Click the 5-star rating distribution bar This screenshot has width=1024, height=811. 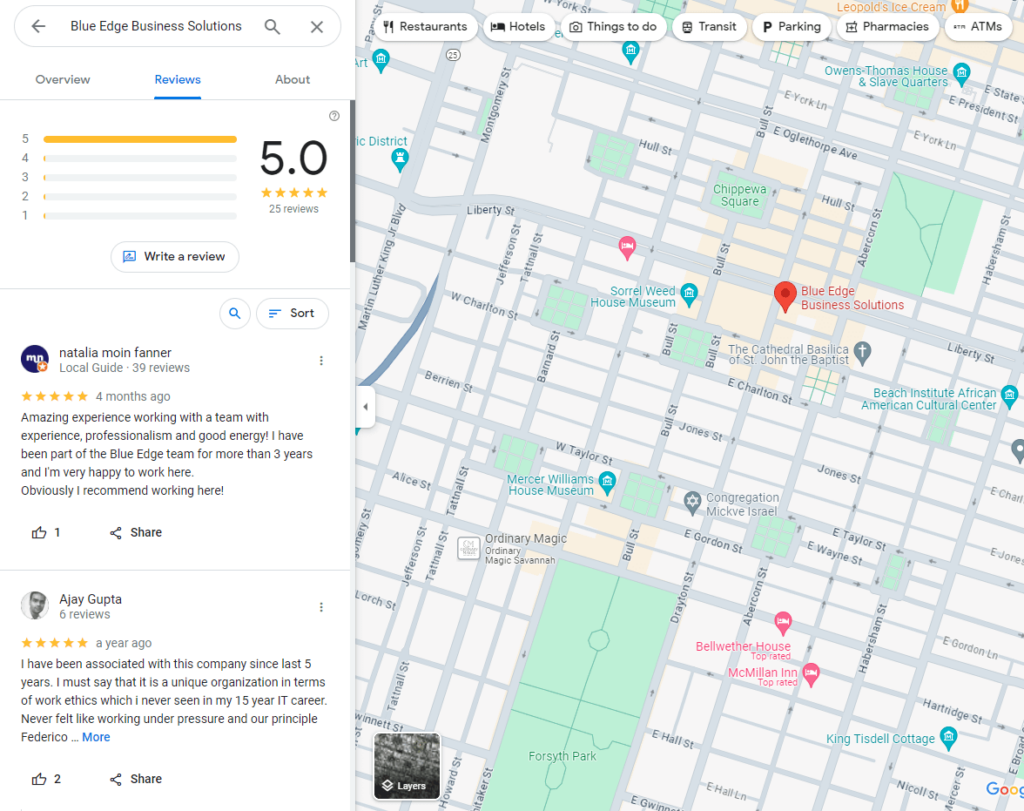pos(140,139)
